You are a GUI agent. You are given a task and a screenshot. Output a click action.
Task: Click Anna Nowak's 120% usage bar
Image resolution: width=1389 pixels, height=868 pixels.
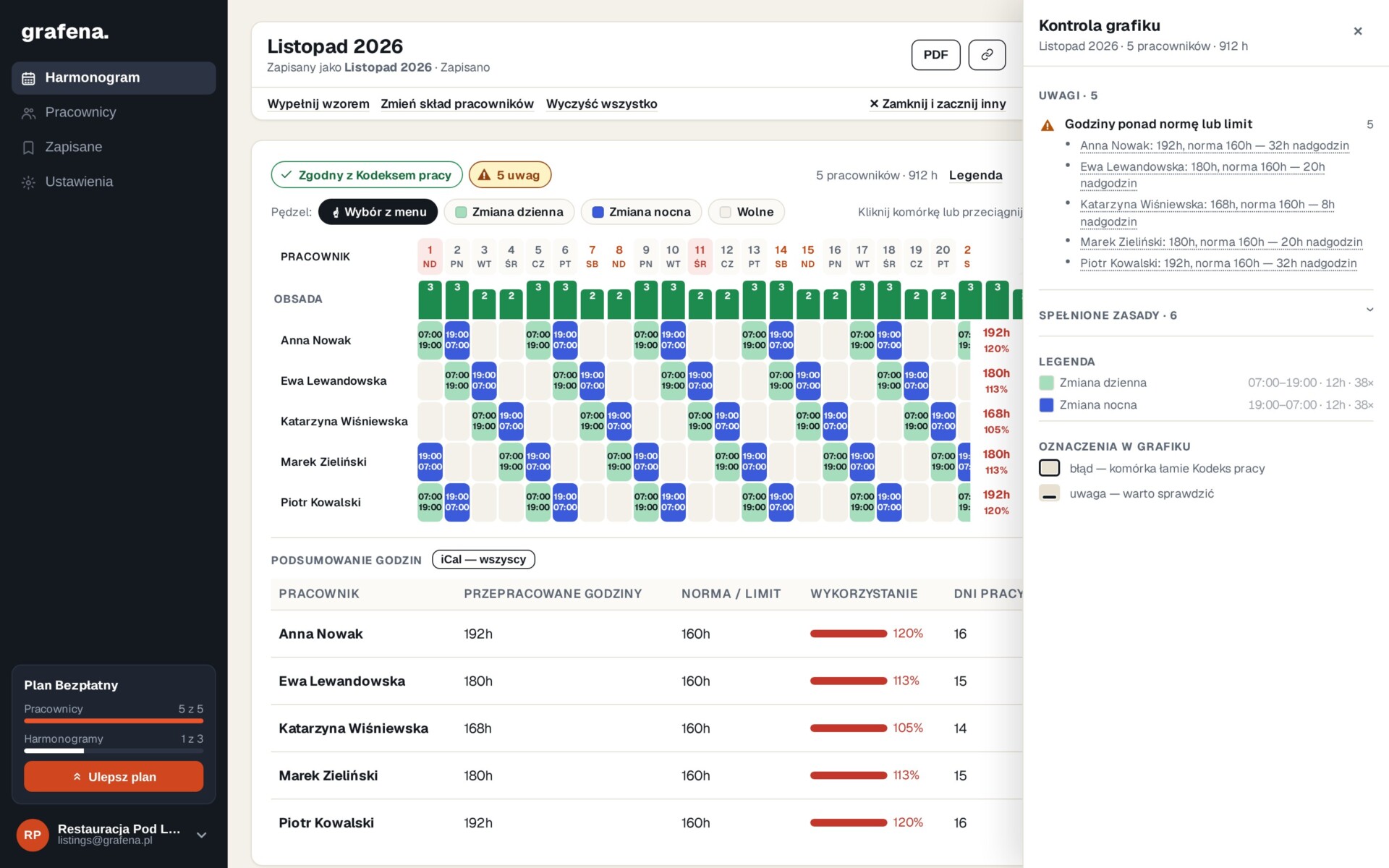849,634
